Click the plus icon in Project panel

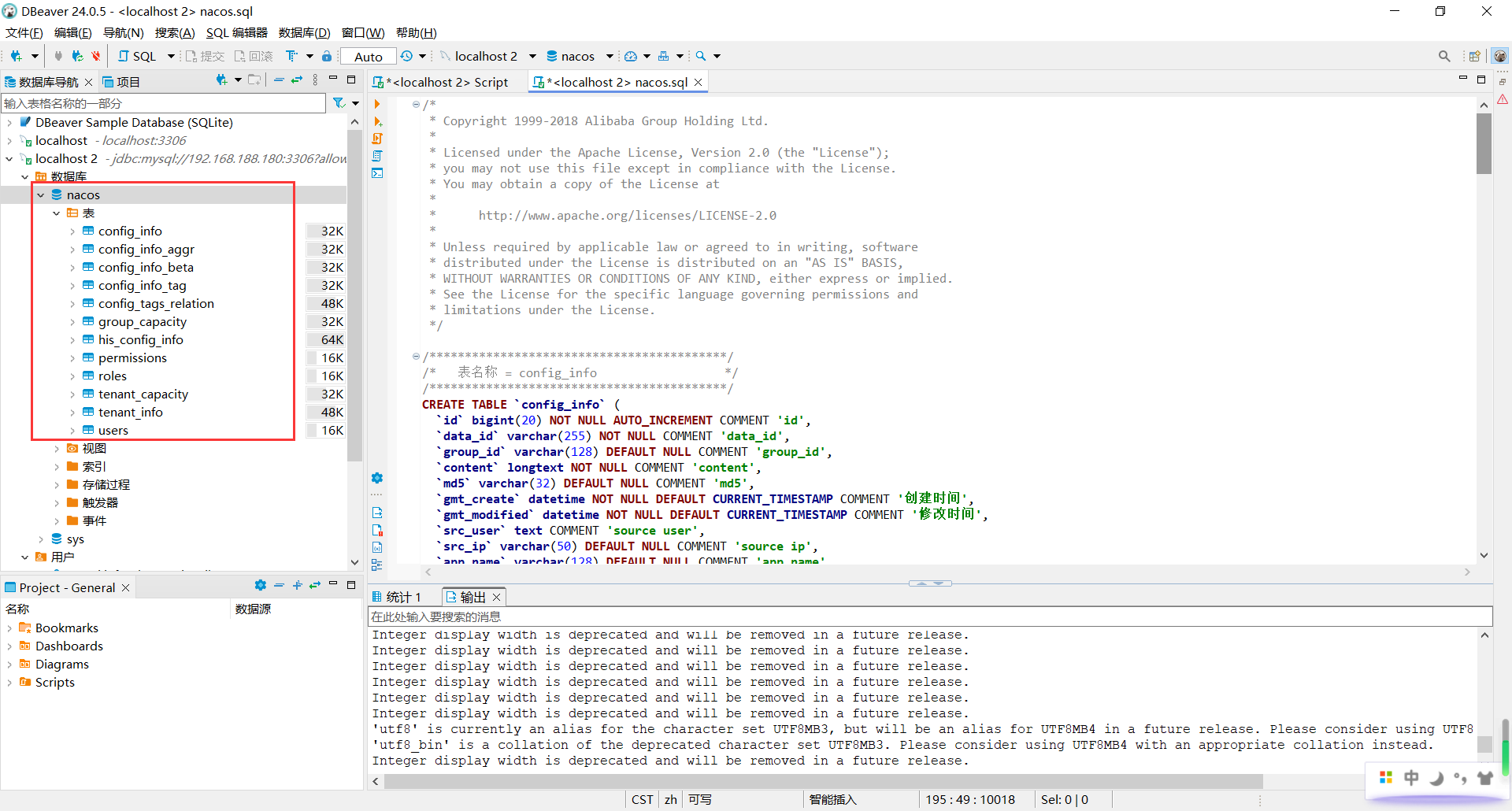pos(297,585)
